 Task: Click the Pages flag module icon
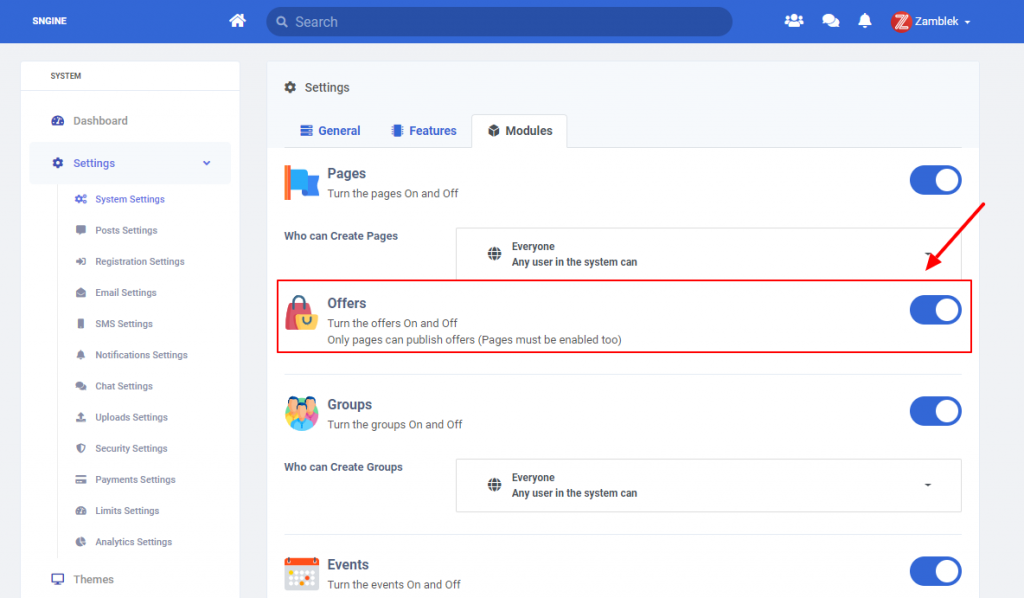click(301, 182)
